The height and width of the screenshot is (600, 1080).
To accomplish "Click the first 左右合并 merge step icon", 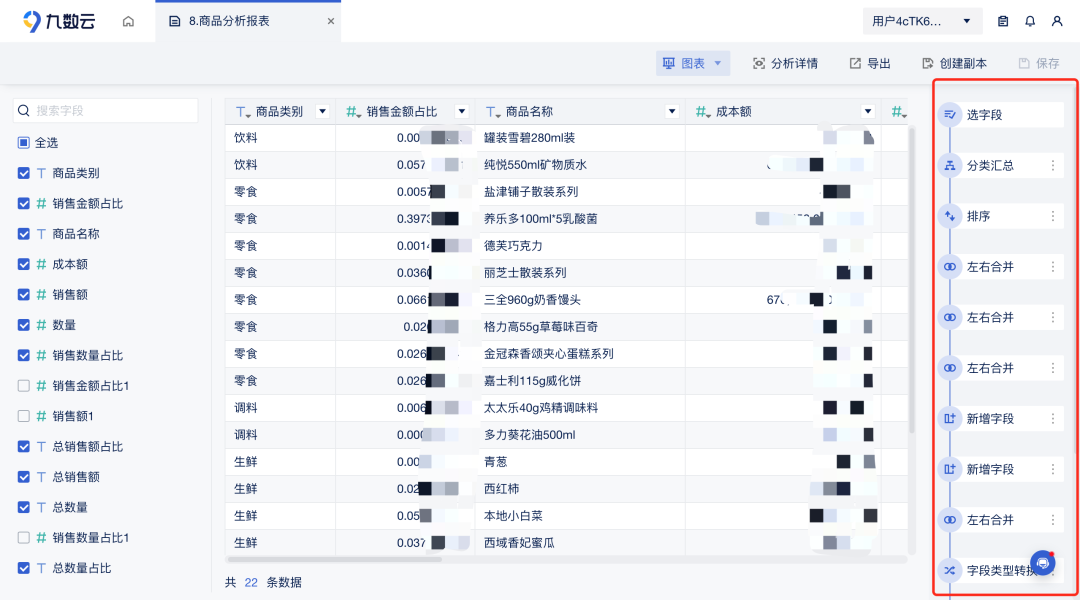I will pos(948,266).
